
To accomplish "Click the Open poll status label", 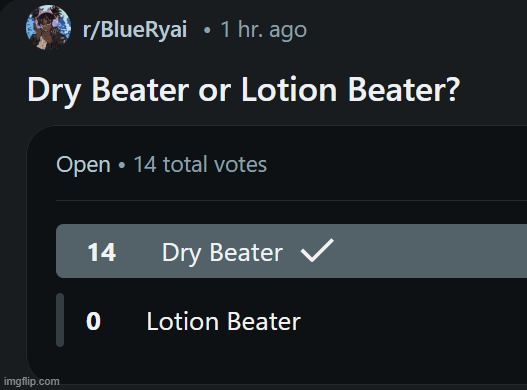I will tap(83, 165).
